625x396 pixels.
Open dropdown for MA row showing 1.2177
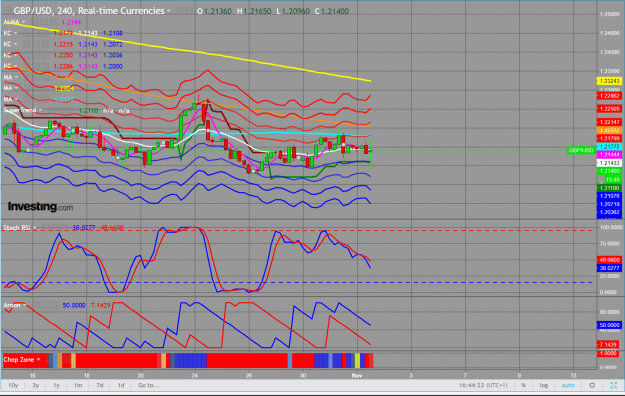point(16,99)
